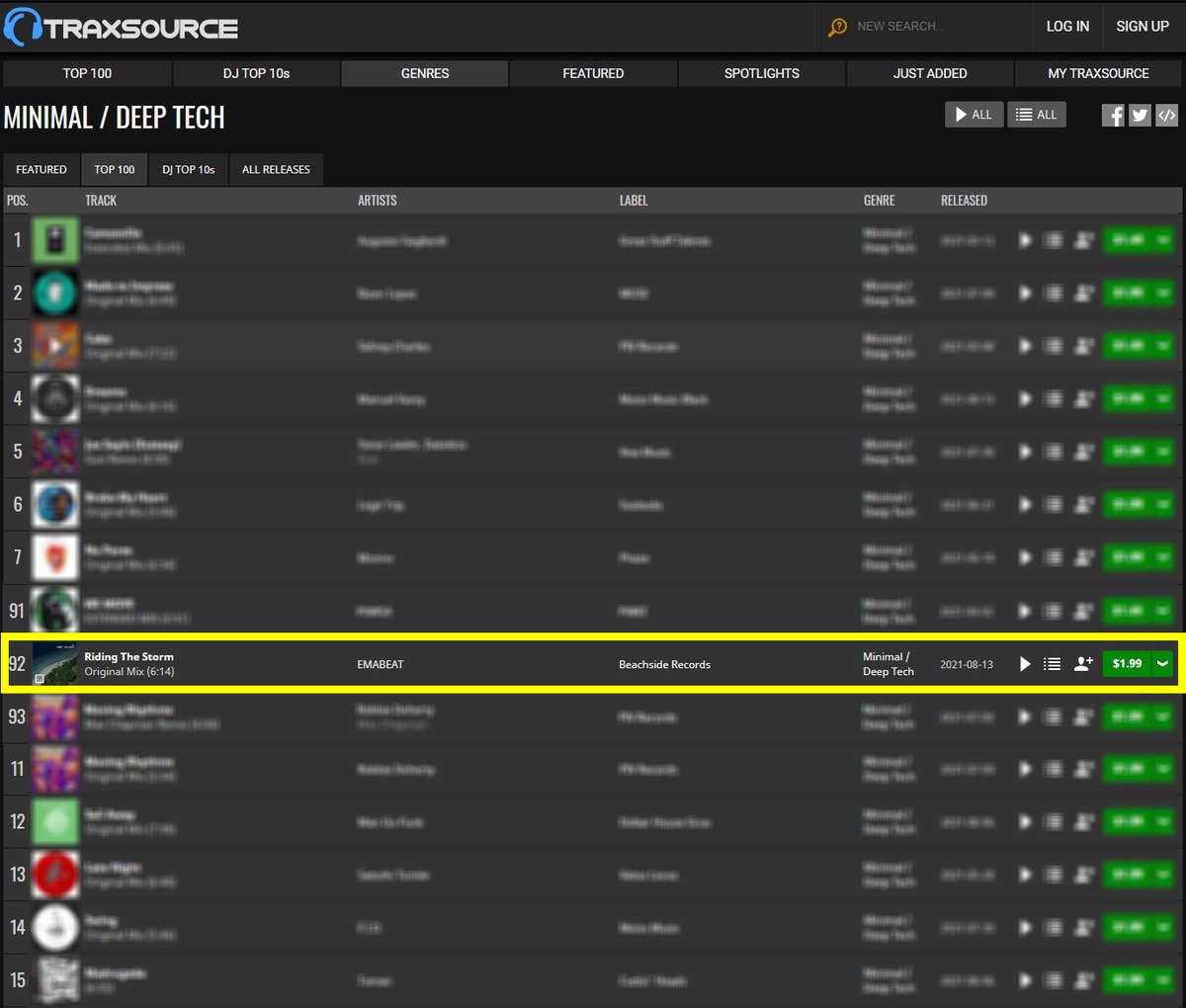Select the genre TOP 100 tab

[x=115, y=169]
